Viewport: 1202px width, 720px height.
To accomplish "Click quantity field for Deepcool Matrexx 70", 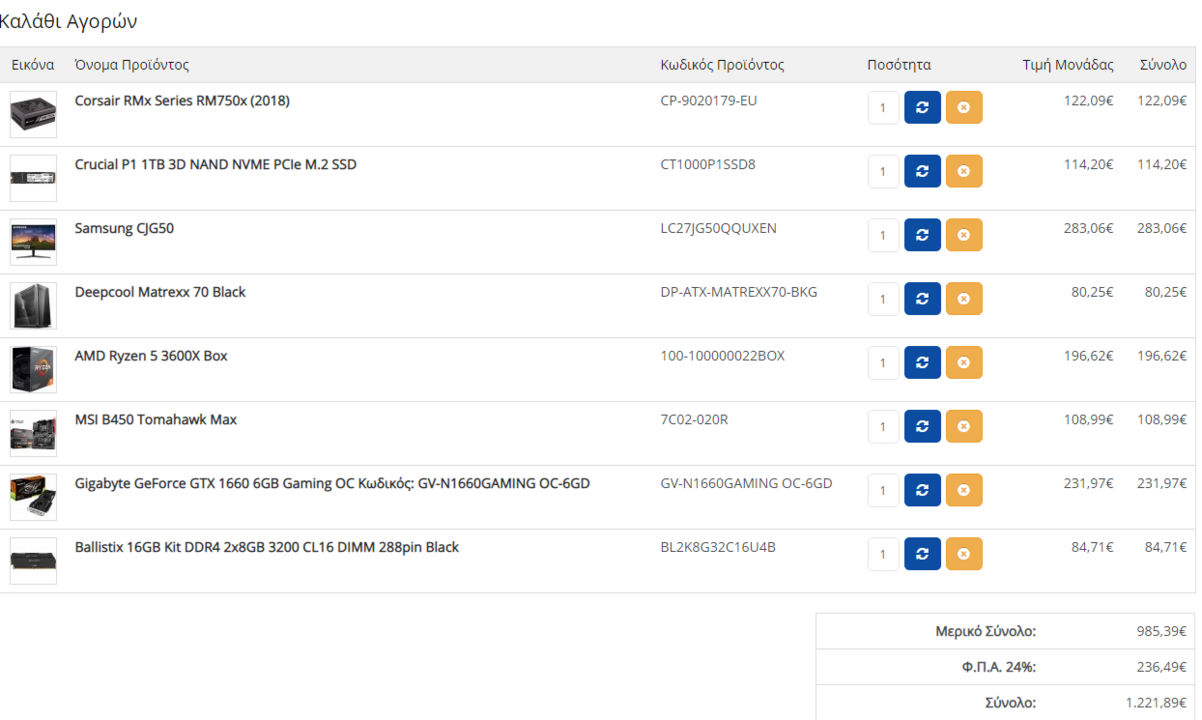I will coord(884,299).
